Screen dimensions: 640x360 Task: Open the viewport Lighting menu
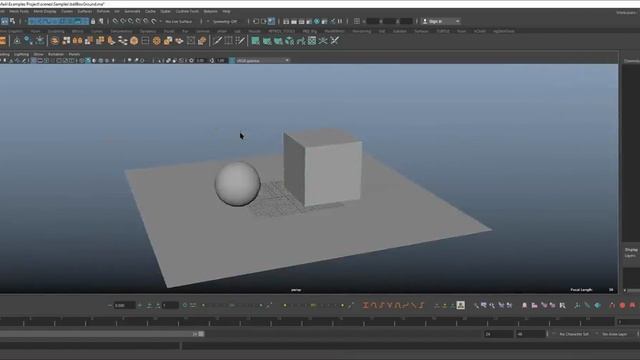(22, 54)
